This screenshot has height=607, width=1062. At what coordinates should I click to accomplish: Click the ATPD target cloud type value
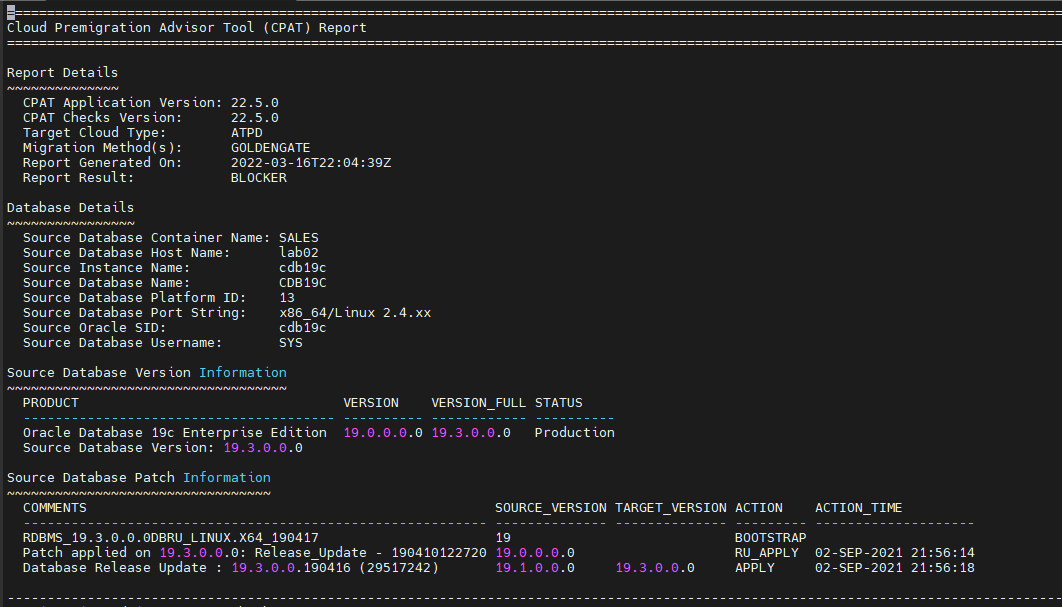(x=246, y=132)
